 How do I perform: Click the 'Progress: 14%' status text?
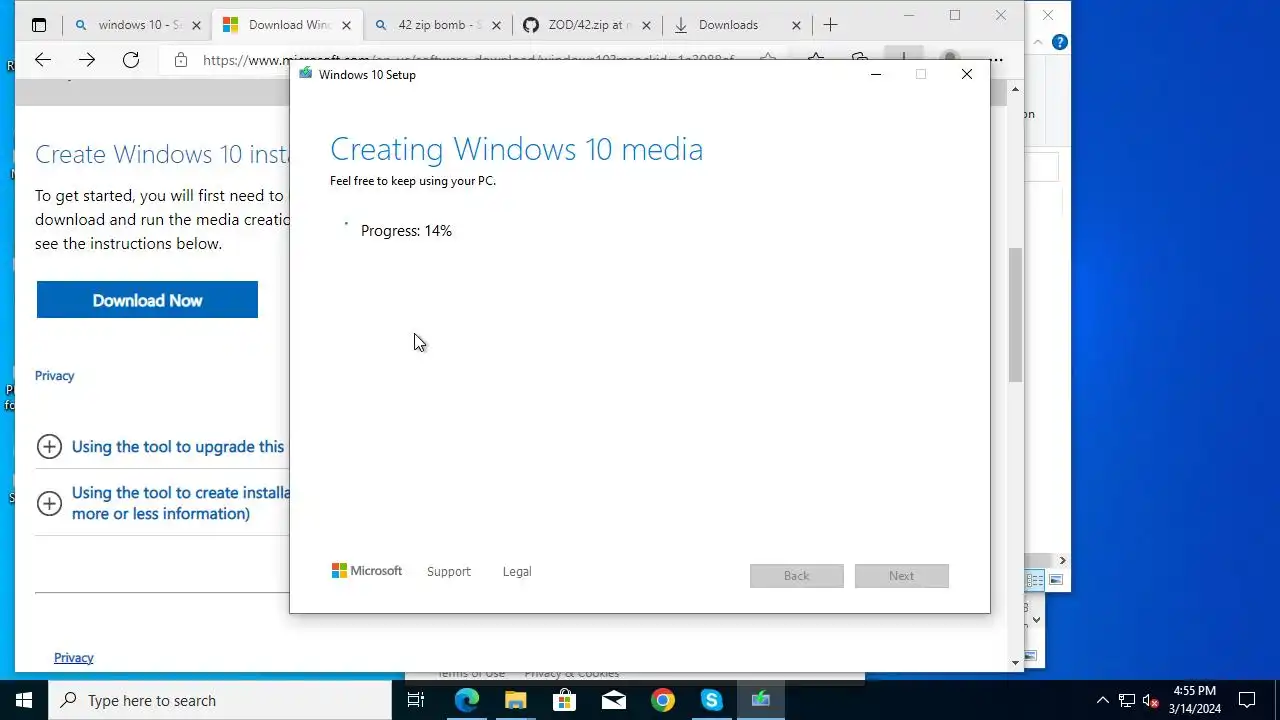[x=406, y=231]
